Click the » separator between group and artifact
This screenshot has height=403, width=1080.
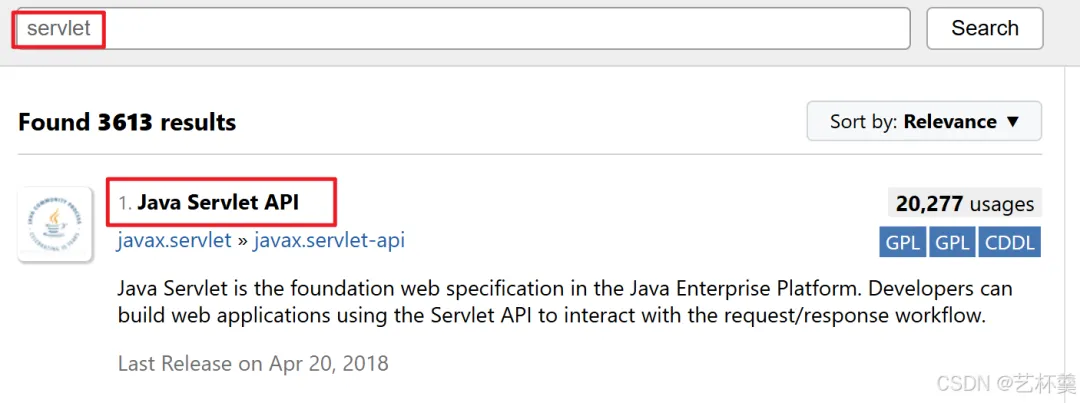coord(243,241)
